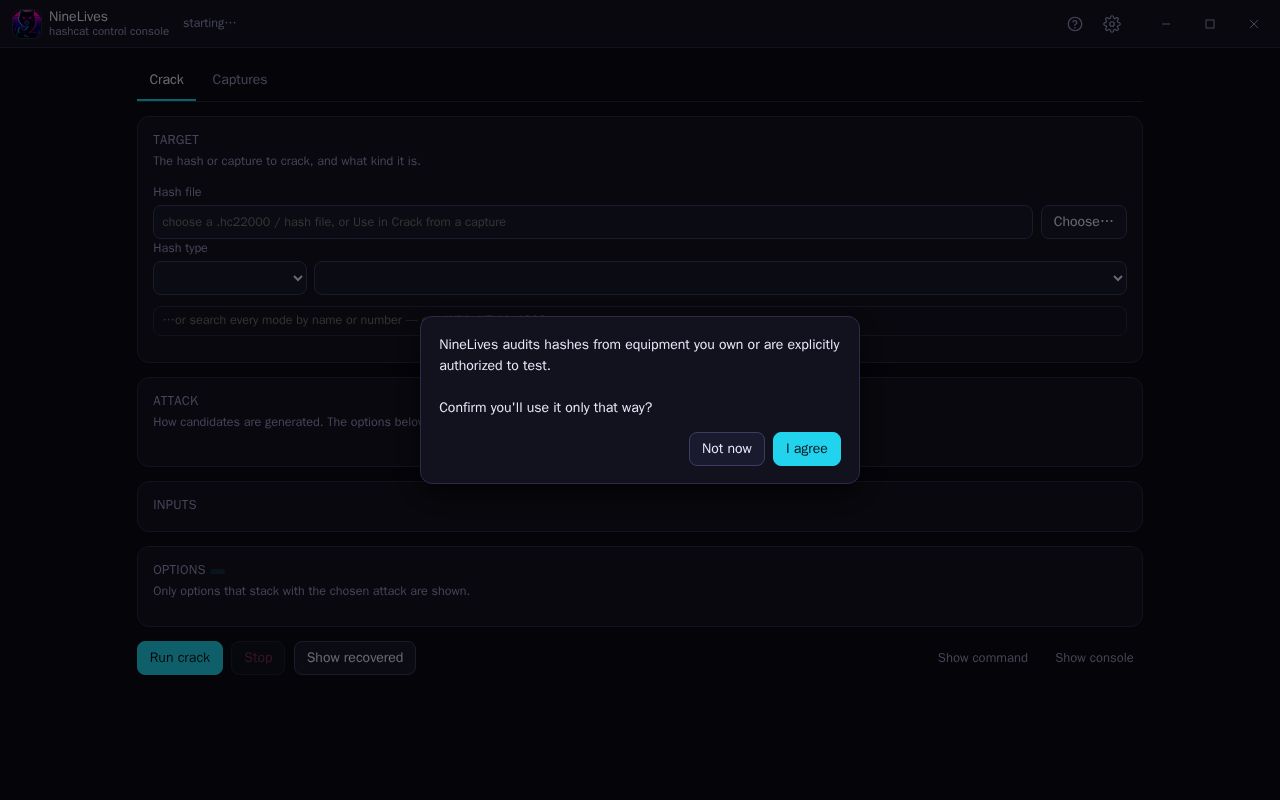Click the hashcat control console subtitle
The image size is (1280, 800).
[x=109, y=31]
